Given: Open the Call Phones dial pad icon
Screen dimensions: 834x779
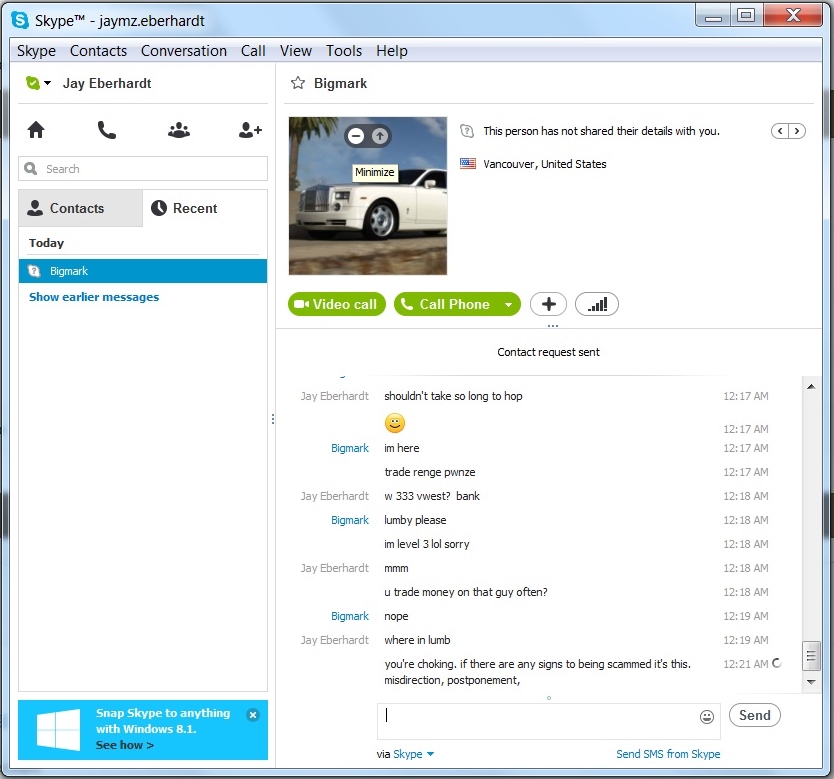Looking at the screenshot, I should 107,130.
